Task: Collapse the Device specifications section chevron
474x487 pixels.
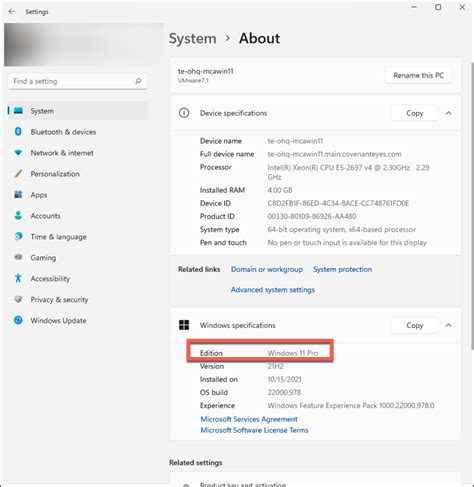Action: point(449,113)
